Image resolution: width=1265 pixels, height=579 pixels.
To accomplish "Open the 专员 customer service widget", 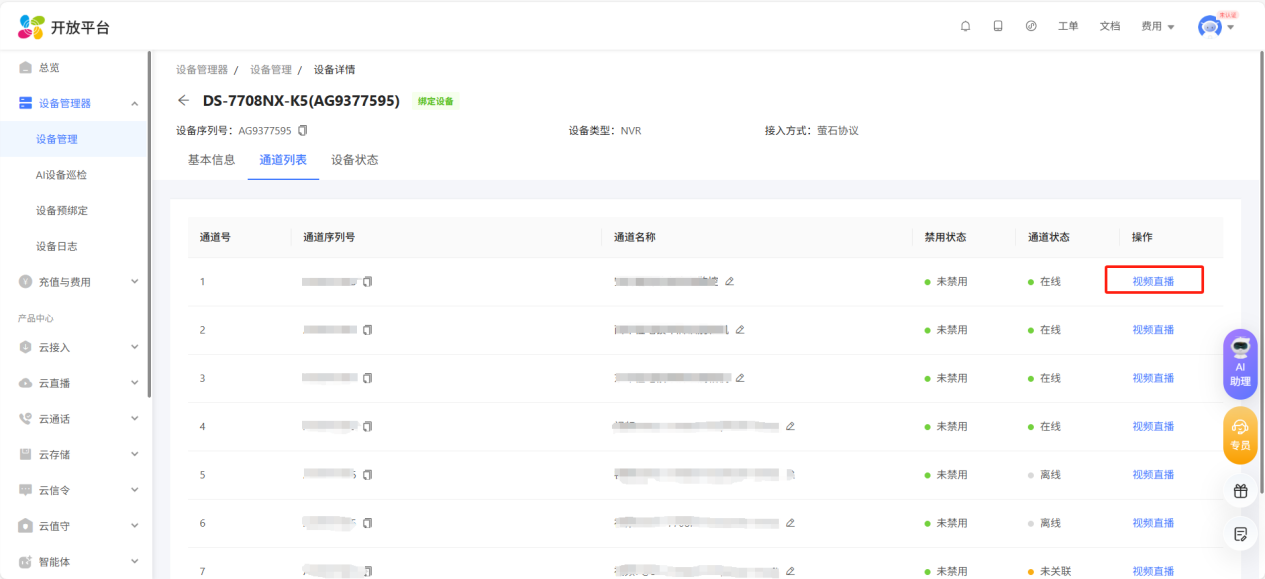I will pyautogui.click(x=1240, y=435).
